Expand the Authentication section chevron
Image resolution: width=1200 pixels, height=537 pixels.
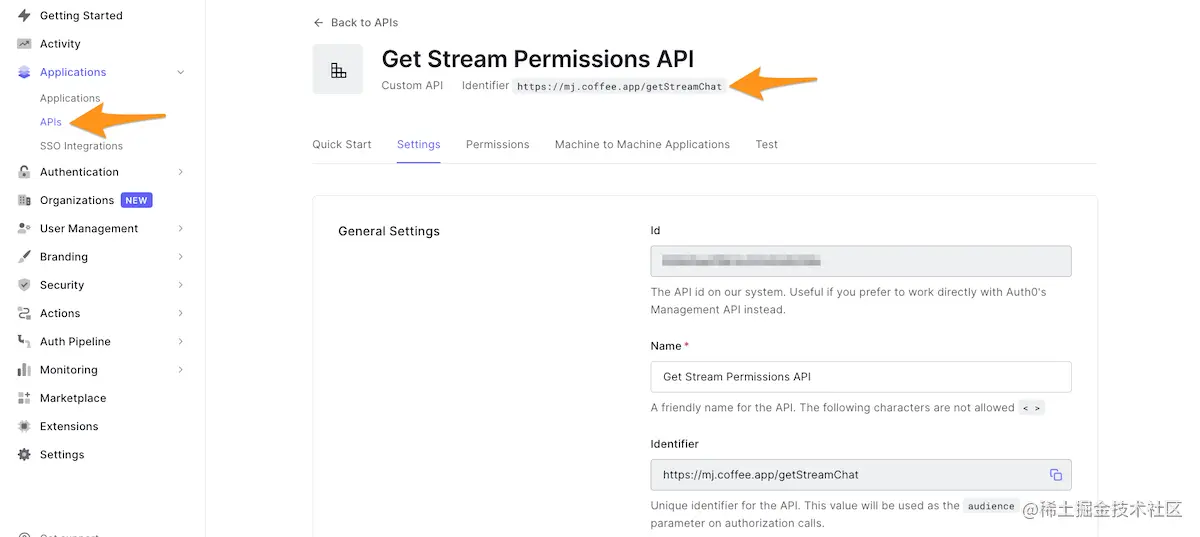coord(180,172)
